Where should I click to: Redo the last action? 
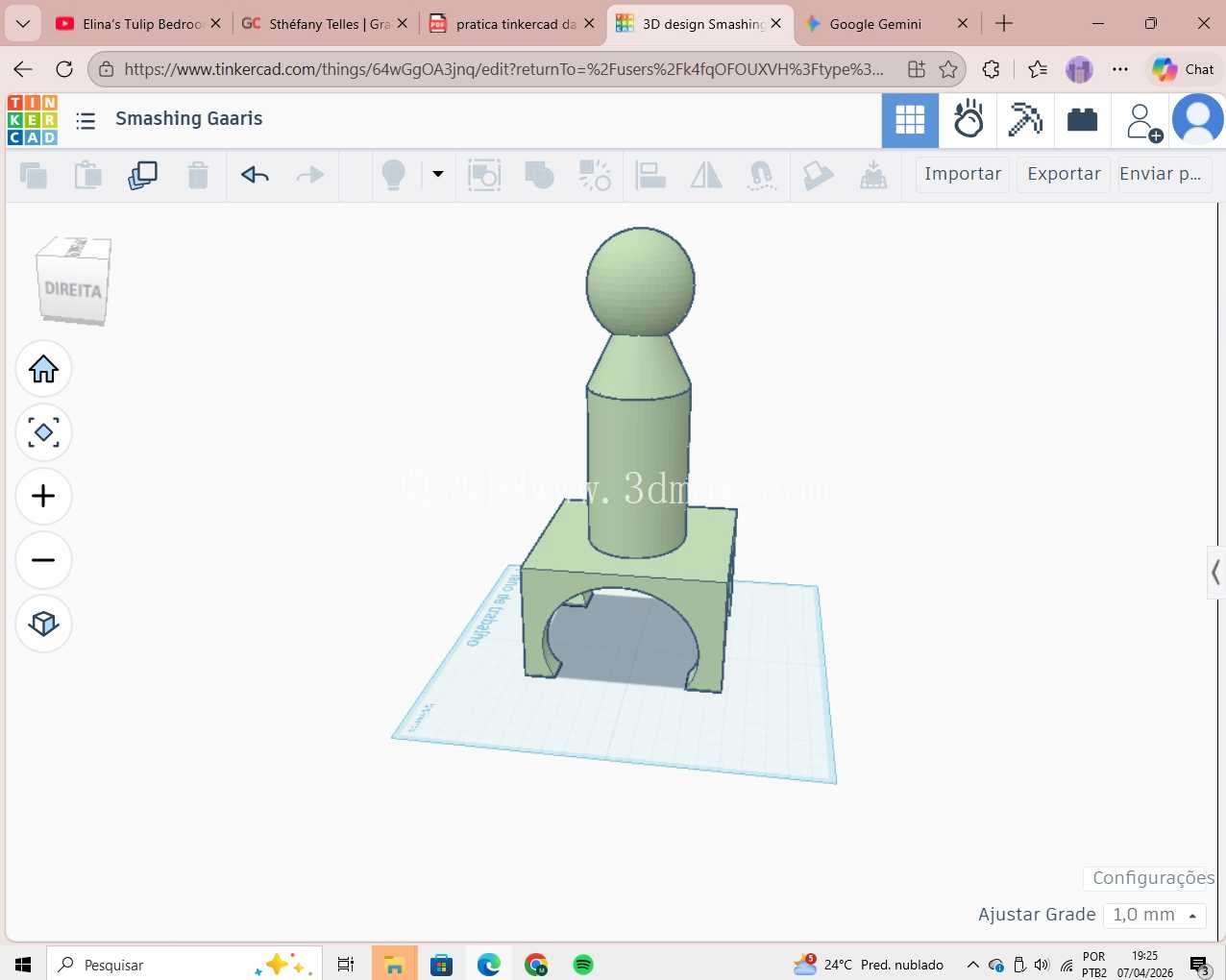click(310, 175)
